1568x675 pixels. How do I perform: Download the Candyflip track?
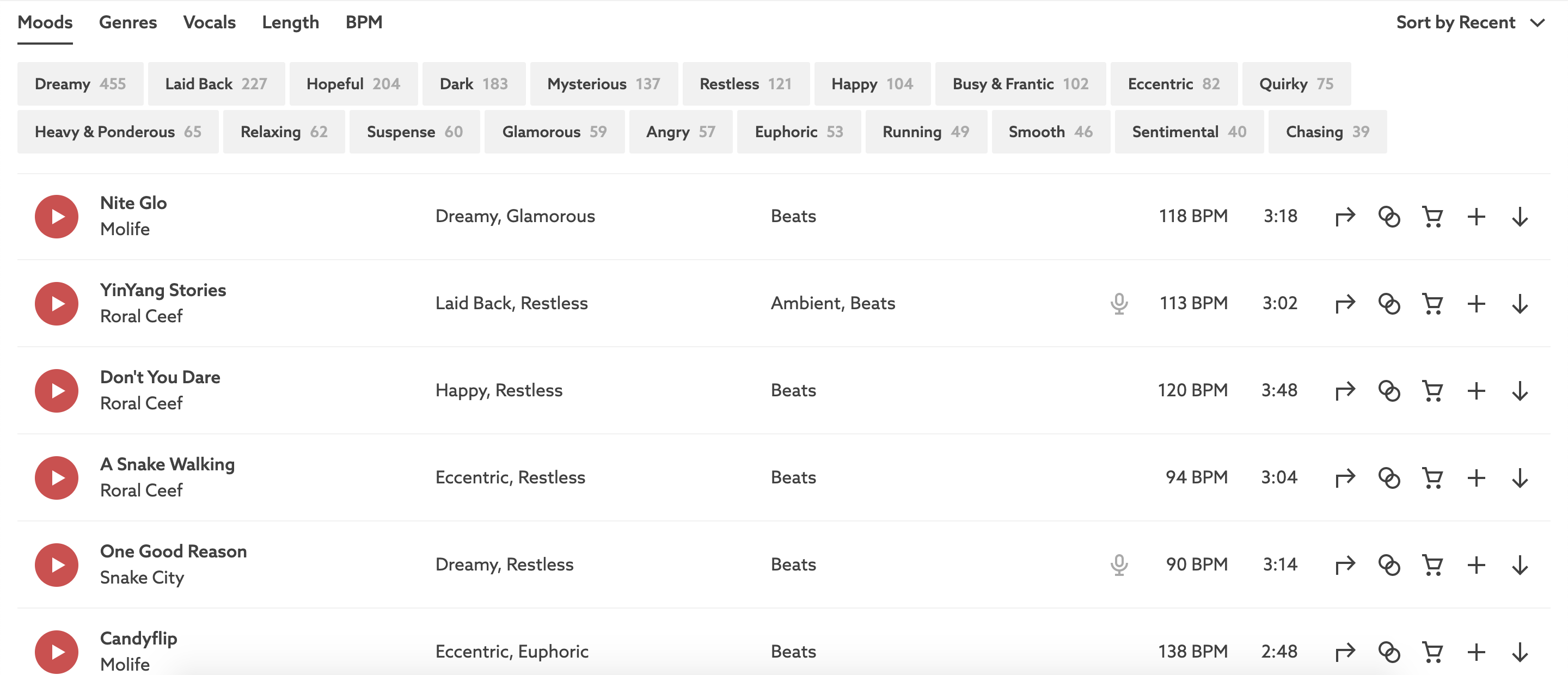click(1520, 652)
